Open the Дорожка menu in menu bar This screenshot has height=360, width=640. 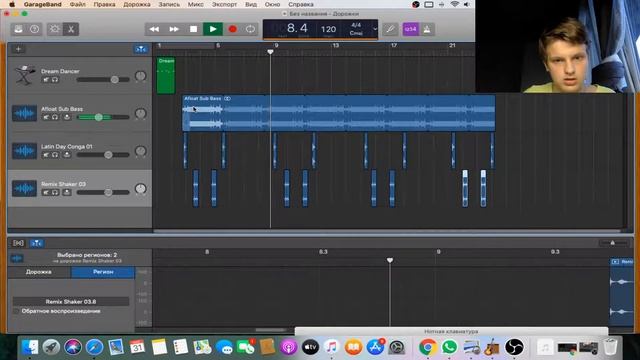(137, 4)
